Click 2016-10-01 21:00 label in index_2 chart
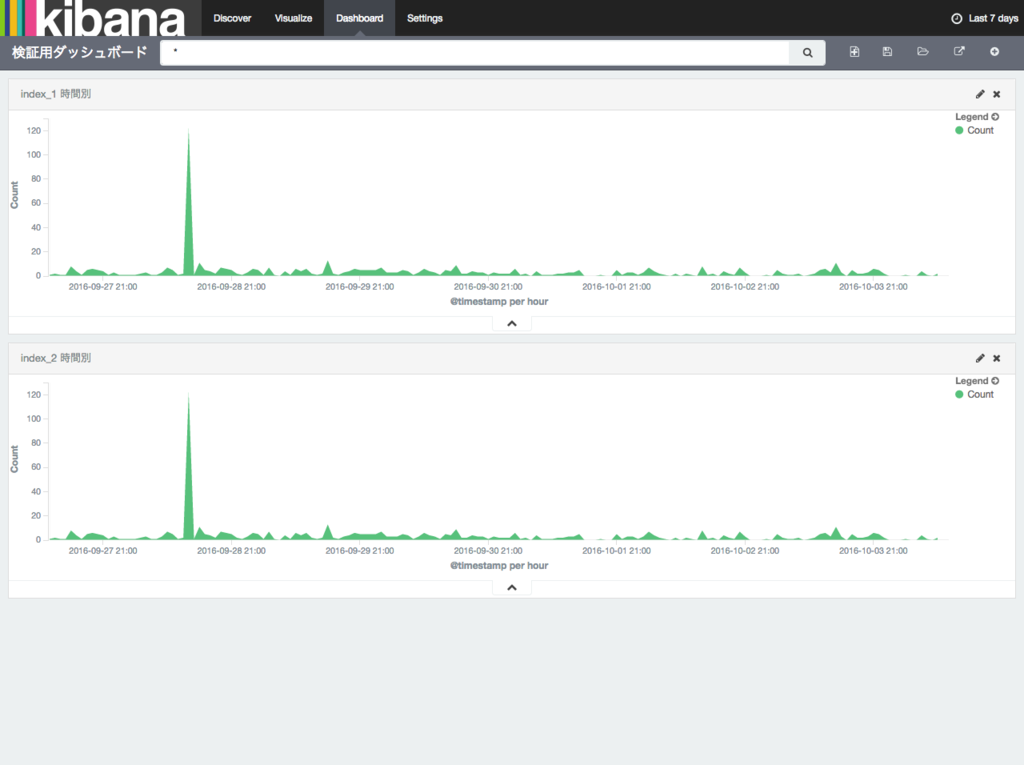The height and width of the screenshot is (765, 1024). tap(616, 551)
